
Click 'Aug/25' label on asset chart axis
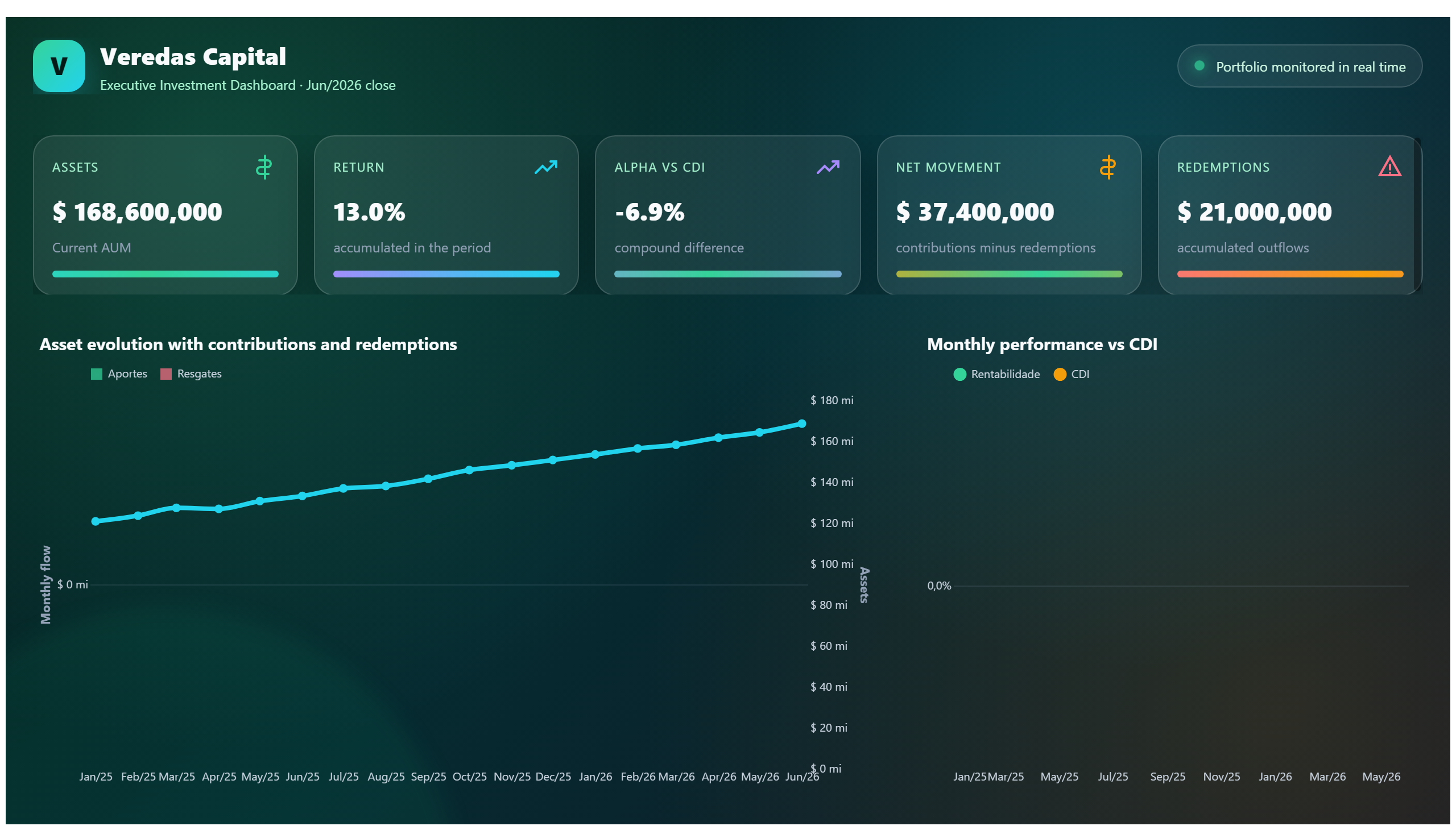click(386, 777)
